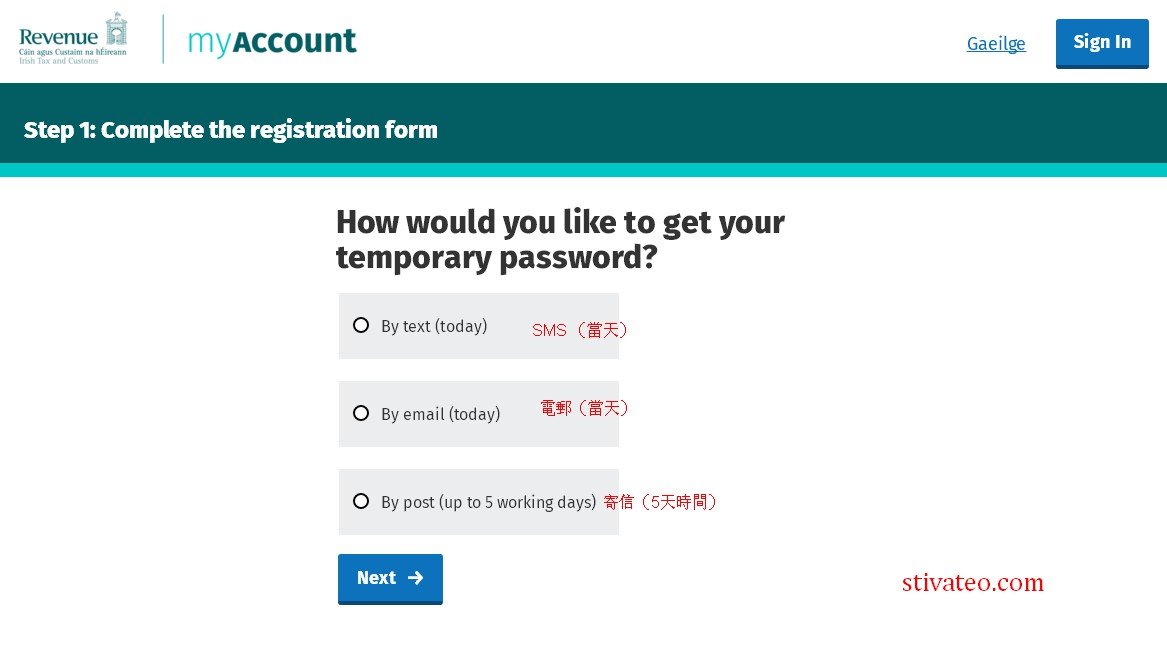
Task: Click the Sign In button
Action: click(1102, 42)
